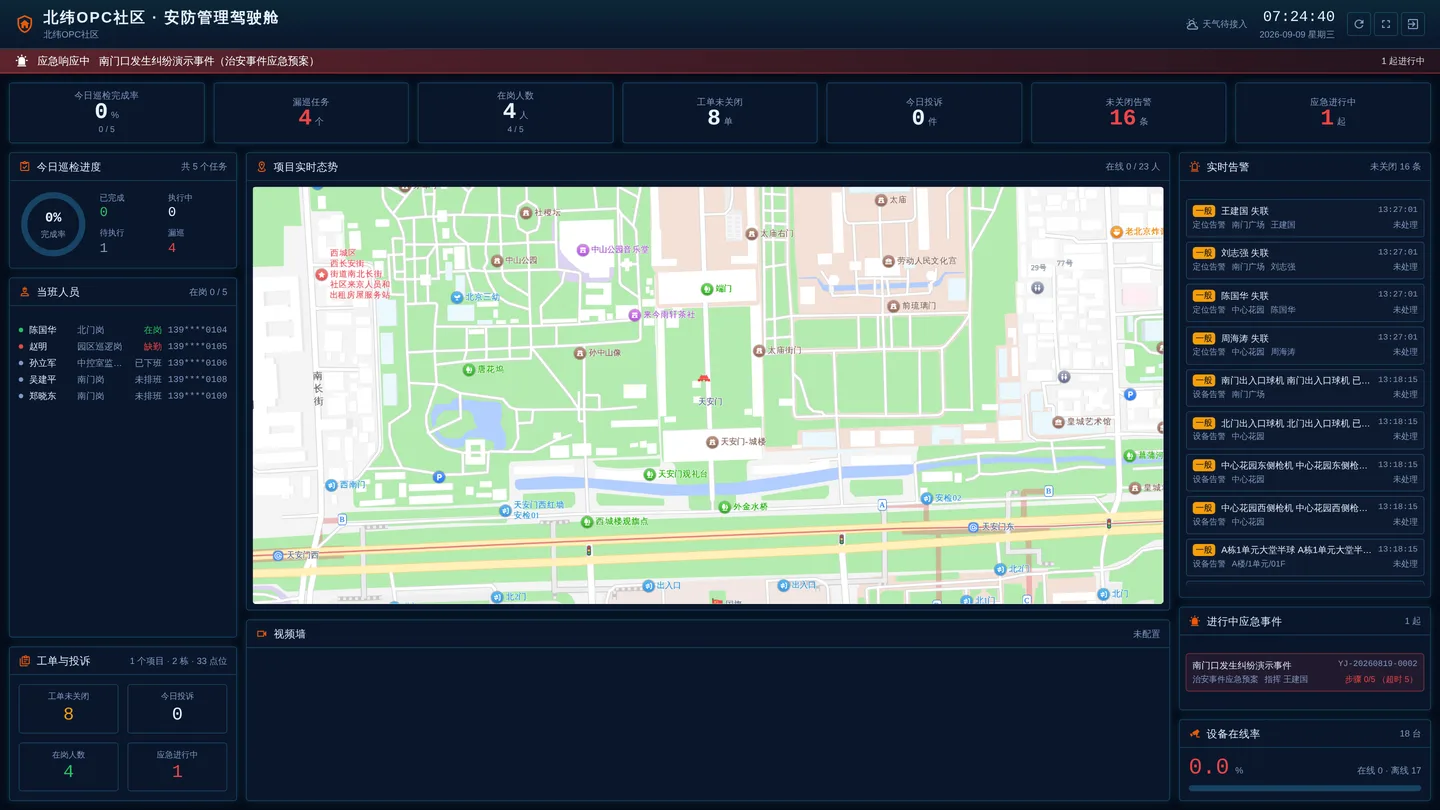Image resolution: width=1440 pixels, height=810 pixels.
Task: Open the 漏巡任务 4 个 stat card
Action: pyautogui.click(x=311, y=113)
